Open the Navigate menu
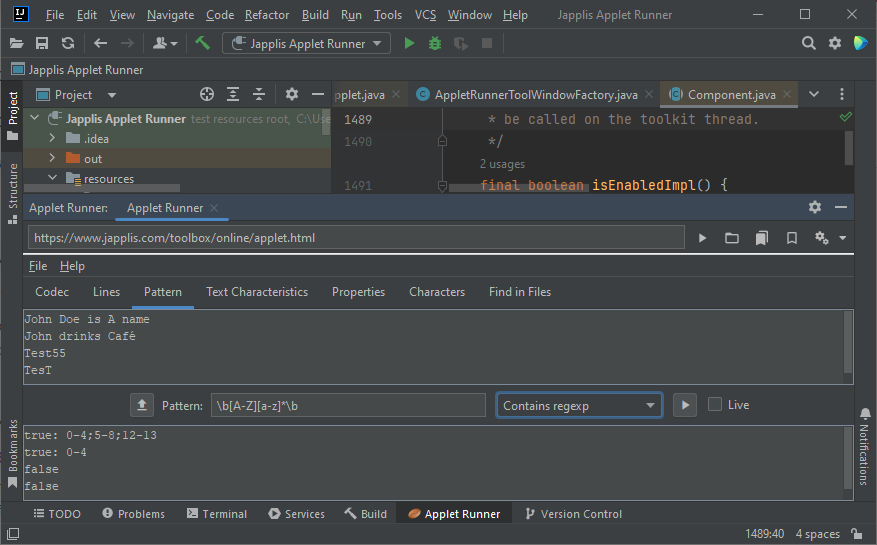The image size is (877, 545). [x=171, y=15]
